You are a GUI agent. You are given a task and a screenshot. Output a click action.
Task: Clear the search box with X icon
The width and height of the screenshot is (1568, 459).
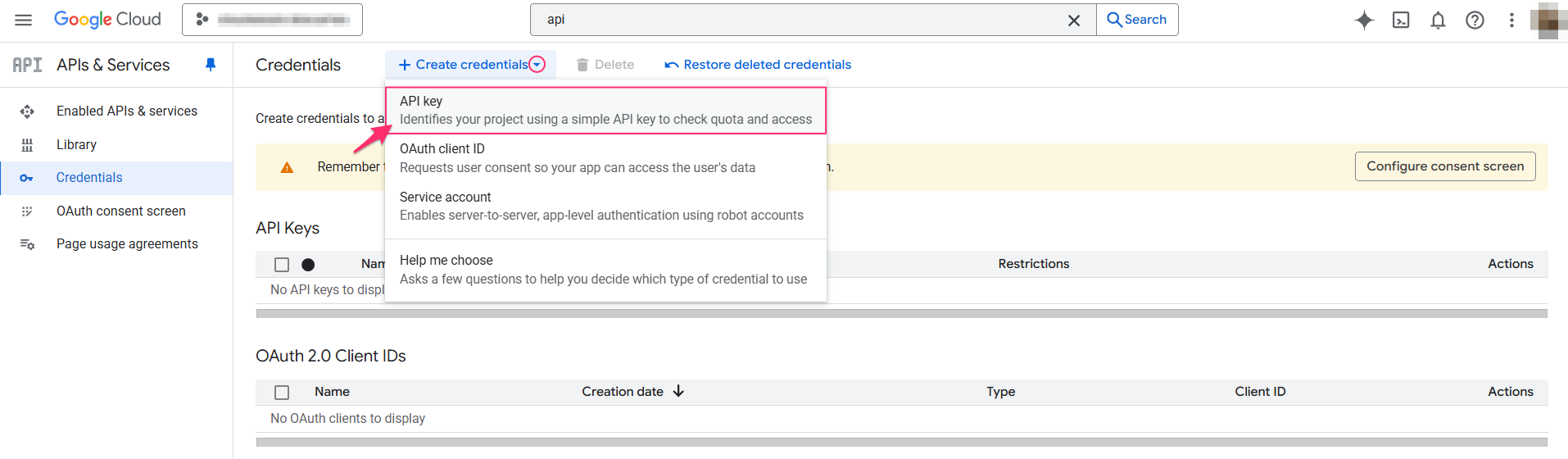point(1073,20)
